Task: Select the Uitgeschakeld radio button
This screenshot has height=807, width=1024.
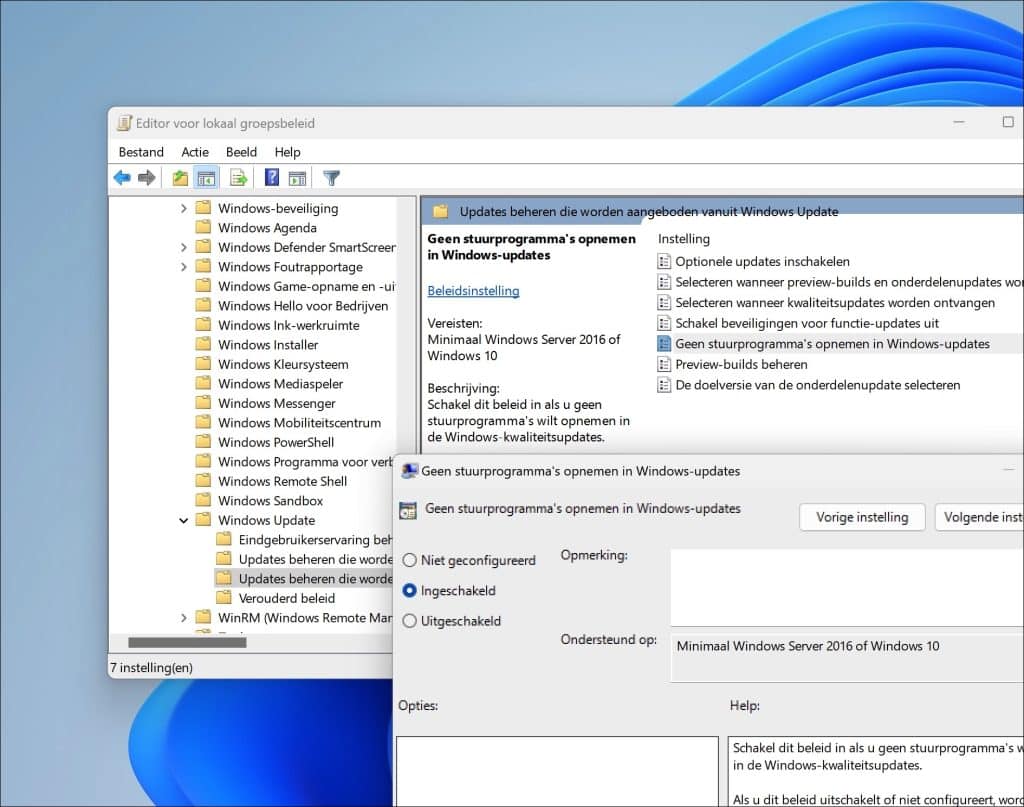Action: point(409,621)
